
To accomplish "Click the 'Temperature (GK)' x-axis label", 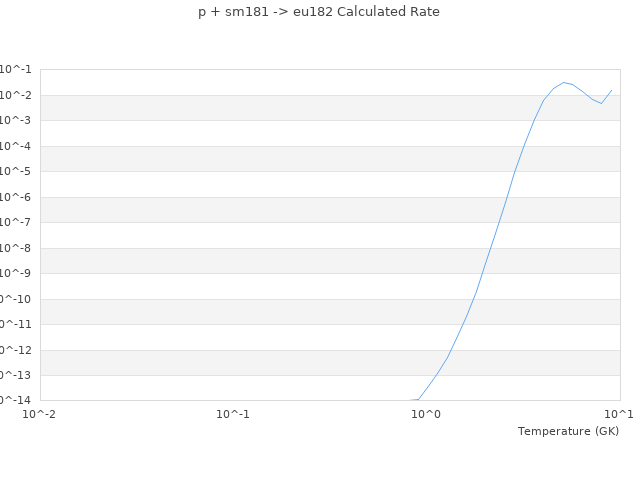I will pos(568,431).
